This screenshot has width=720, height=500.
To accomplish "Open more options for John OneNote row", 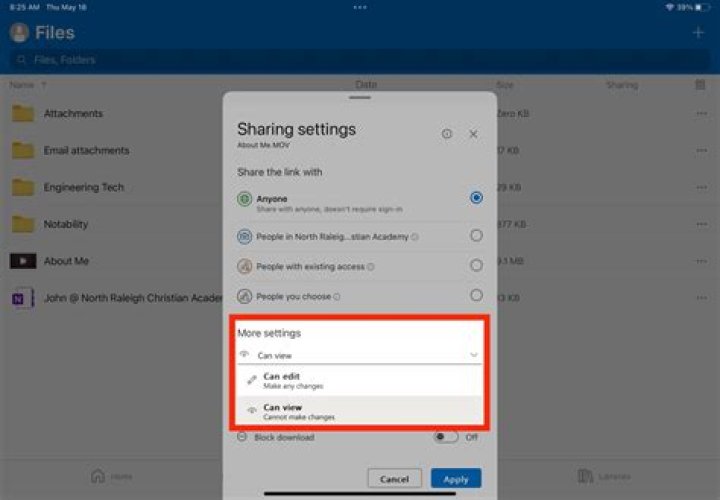I will (x=701, y=298).
